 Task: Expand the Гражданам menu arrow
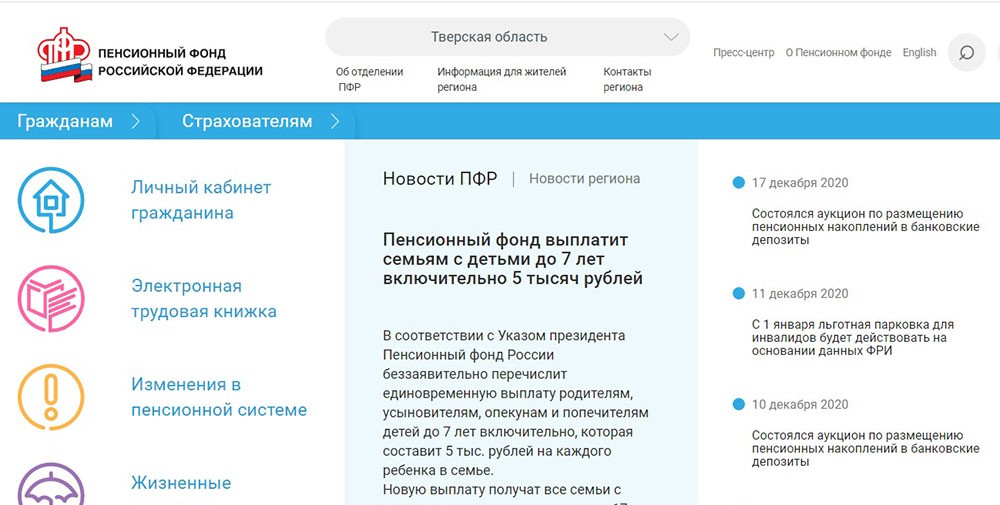point(135,121)
